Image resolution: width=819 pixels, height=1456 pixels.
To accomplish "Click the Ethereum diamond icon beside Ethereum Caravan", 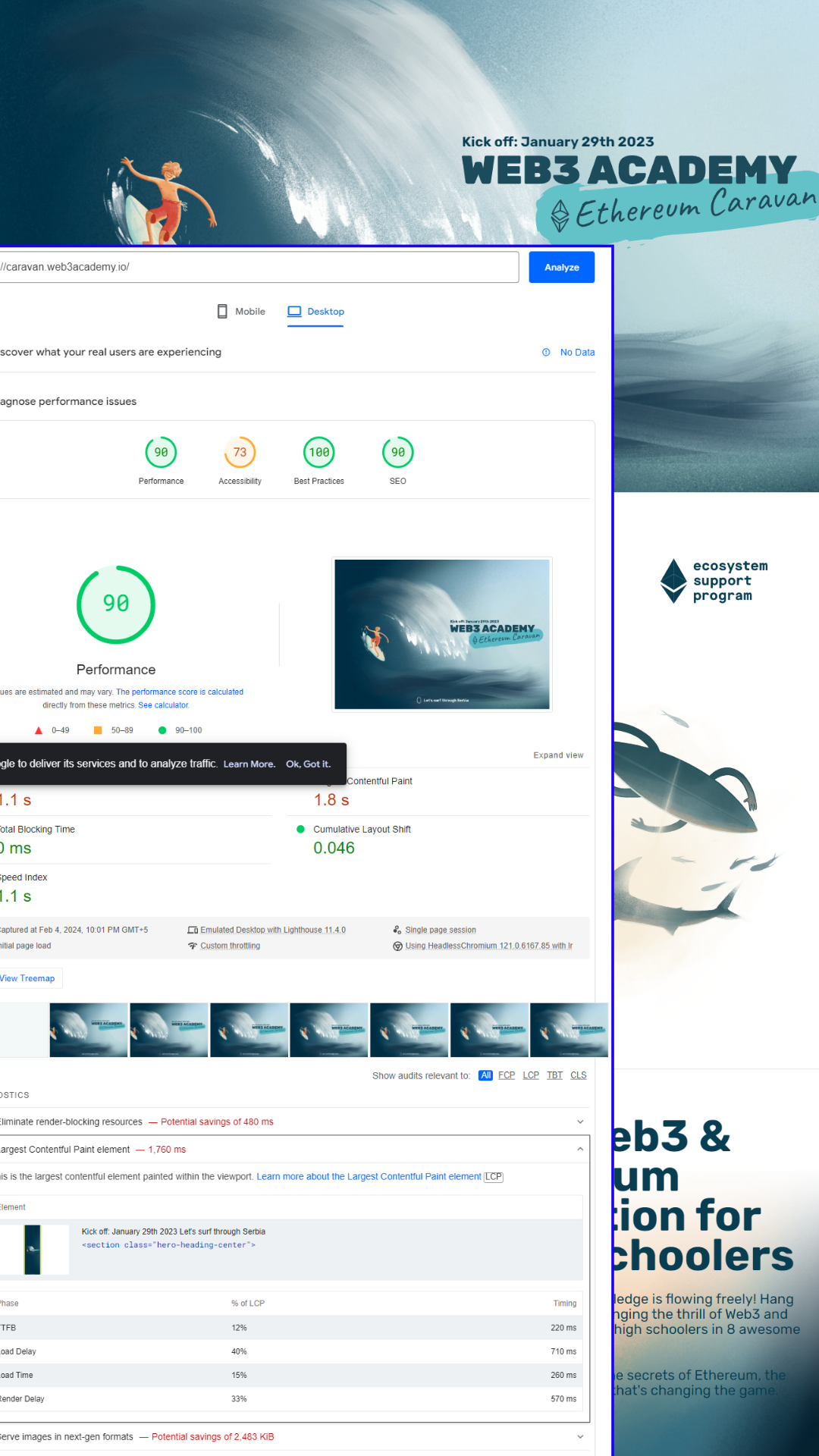I will [560, 215].
